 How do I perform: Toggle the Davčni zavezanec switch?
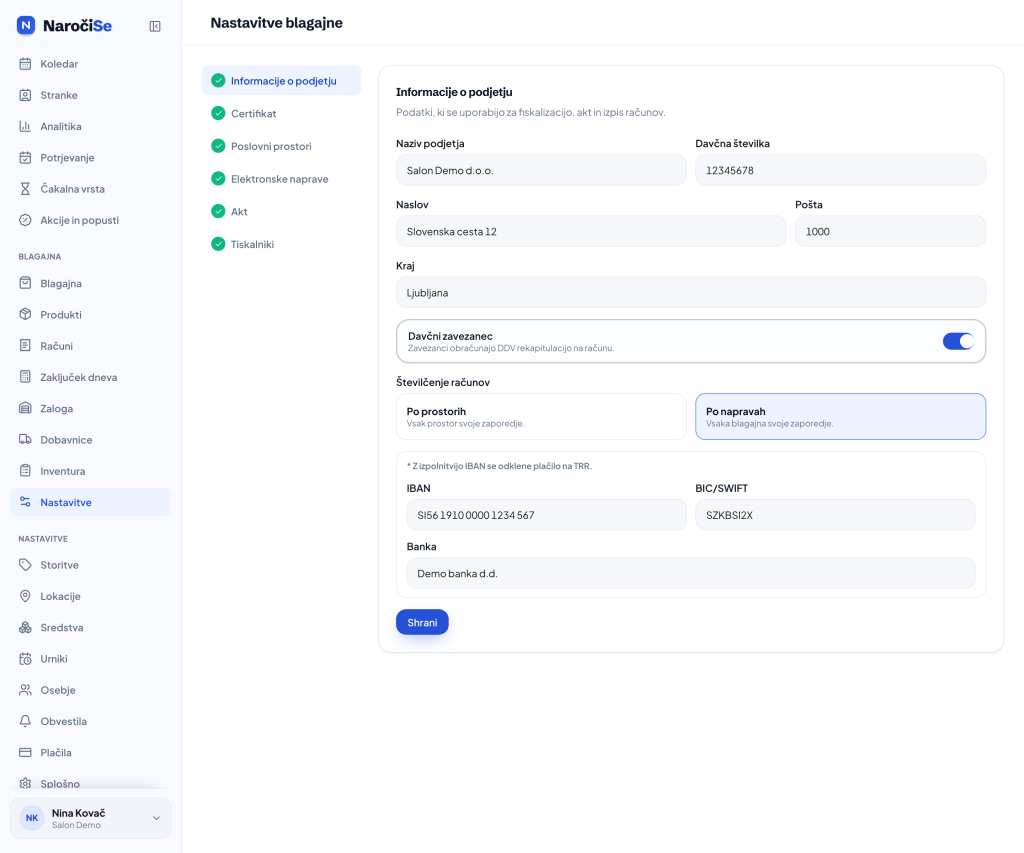click(958, 341)
